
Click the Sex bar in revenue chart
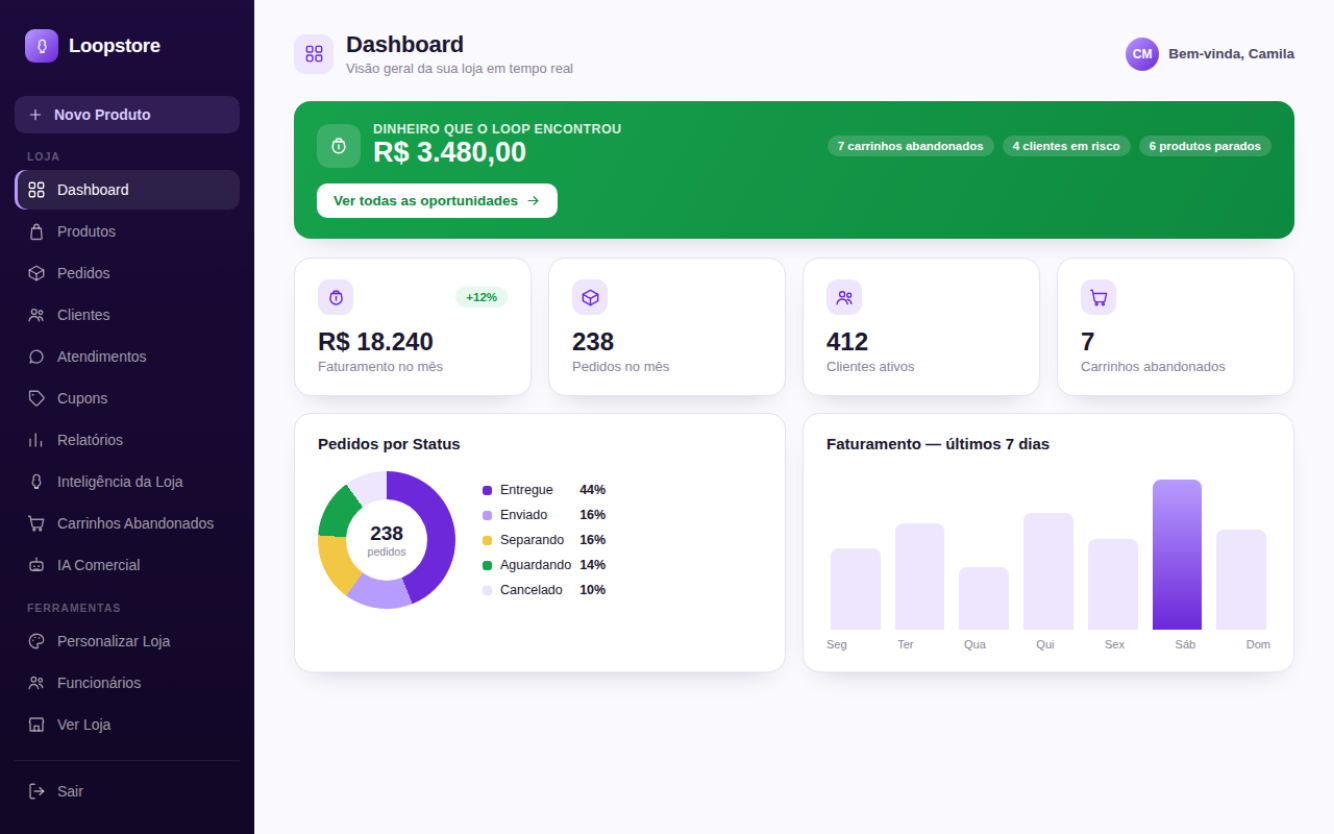coord(1113,585)
